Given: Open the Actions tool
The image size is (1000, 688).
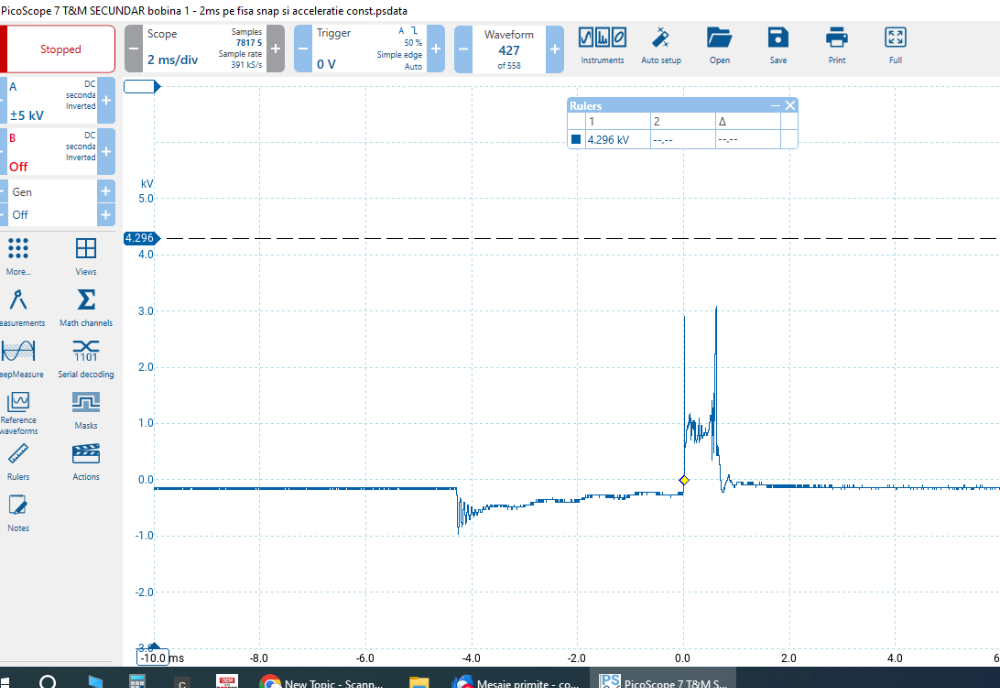Looking at the screenshot, I should pos(86,461).
